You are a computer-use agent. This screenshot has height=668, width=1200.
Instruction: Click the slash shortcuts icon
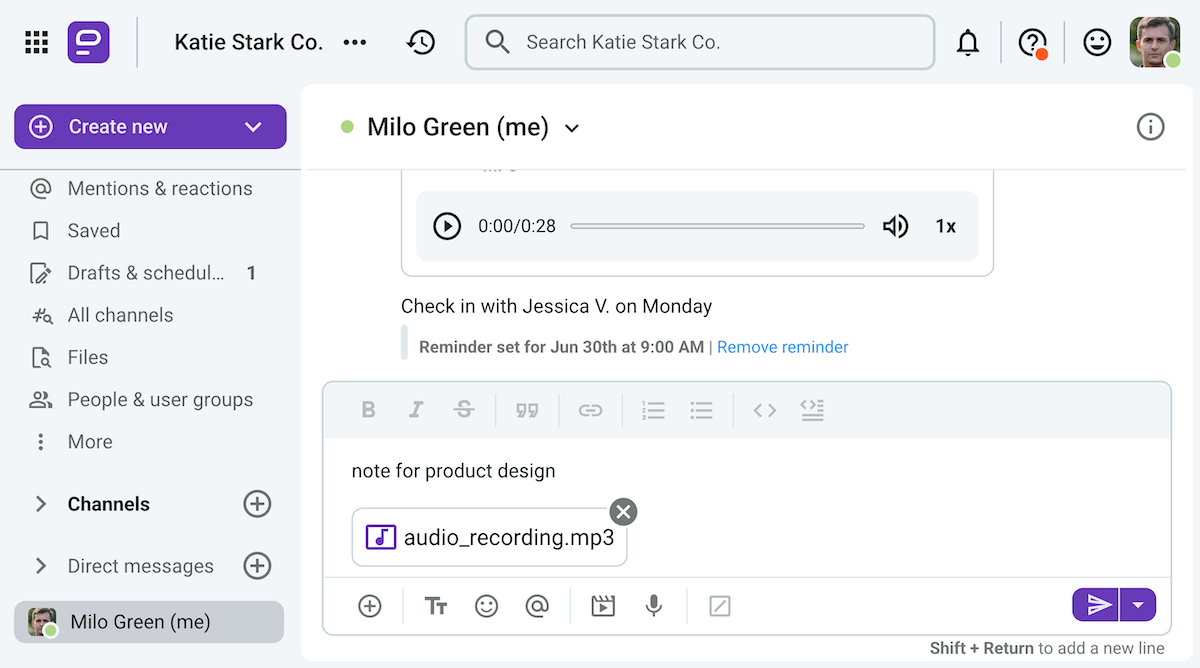click(720, 606)
